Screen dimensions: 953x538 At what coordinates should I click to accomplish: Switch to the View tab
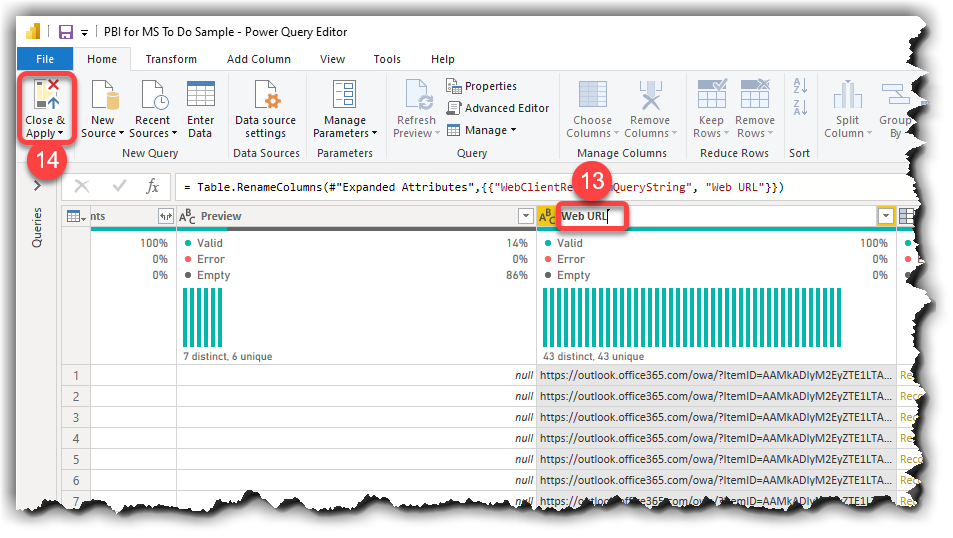point(332,59)
